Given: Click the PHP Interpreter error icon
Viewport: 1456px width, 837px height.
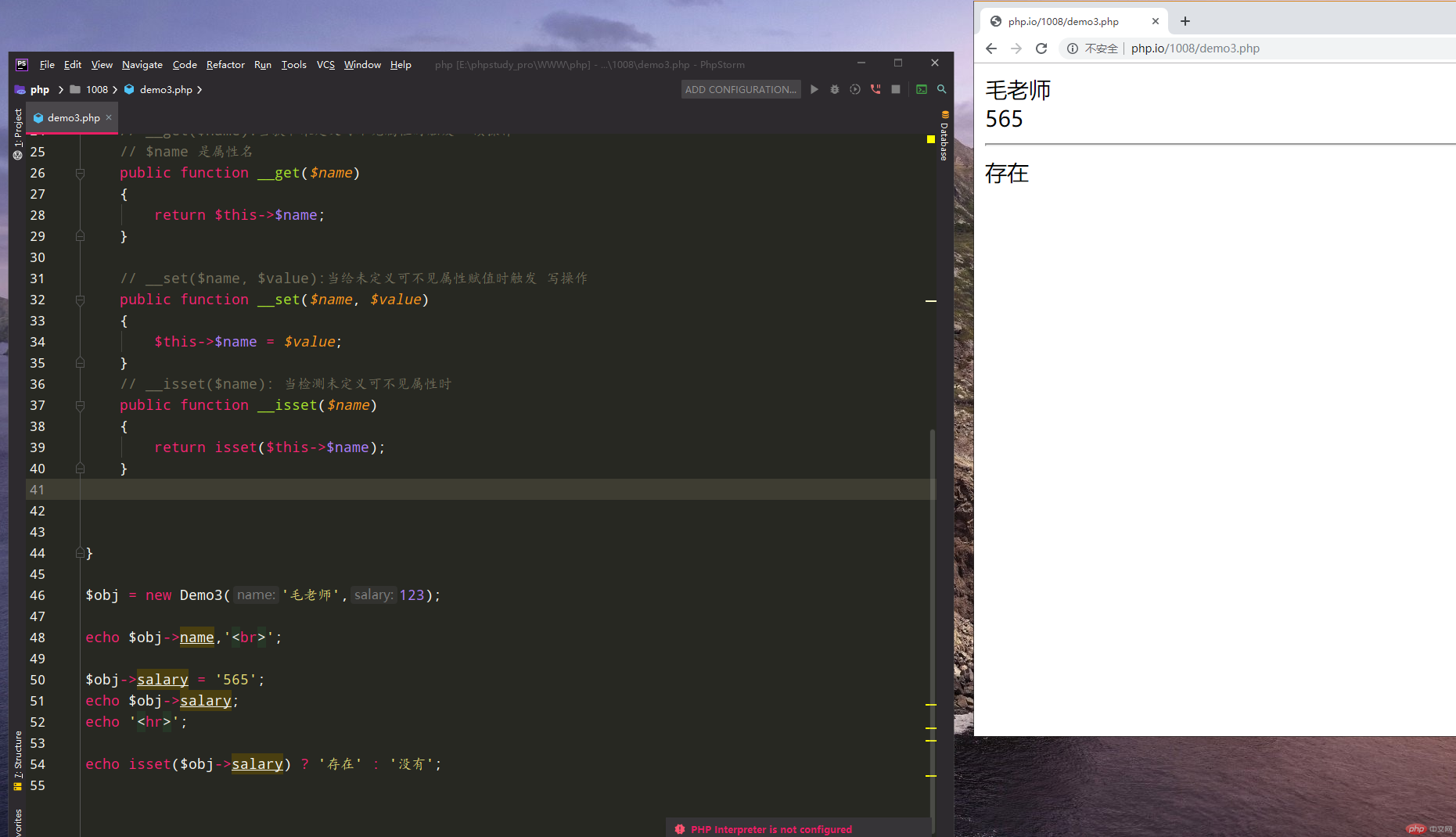Looking at the screenshot, I should [680, 829].
